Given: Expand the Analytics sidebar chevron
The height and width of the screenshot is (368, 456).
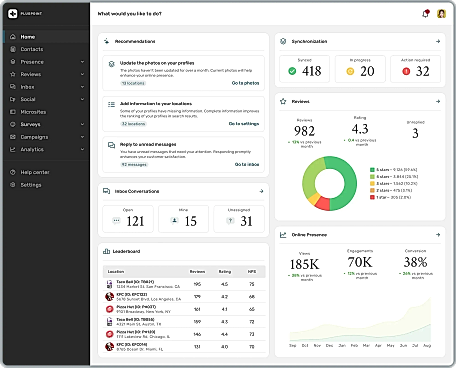Looking at the screenshot, I should pos(82,149).
